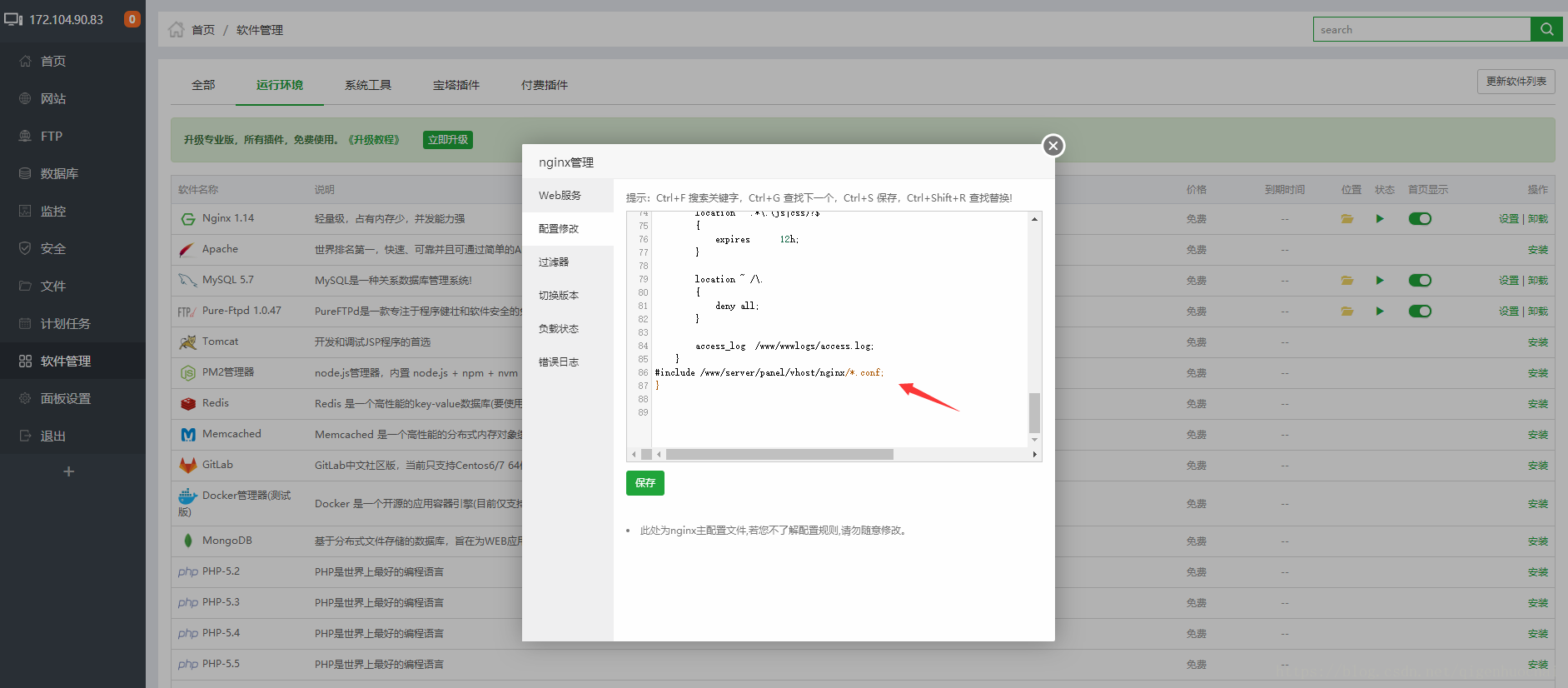The width and height of the screenshot is (1568, 688).
Task: Open MySQL 5.7 folder location icon
Action: click(x=1346, y=281)
